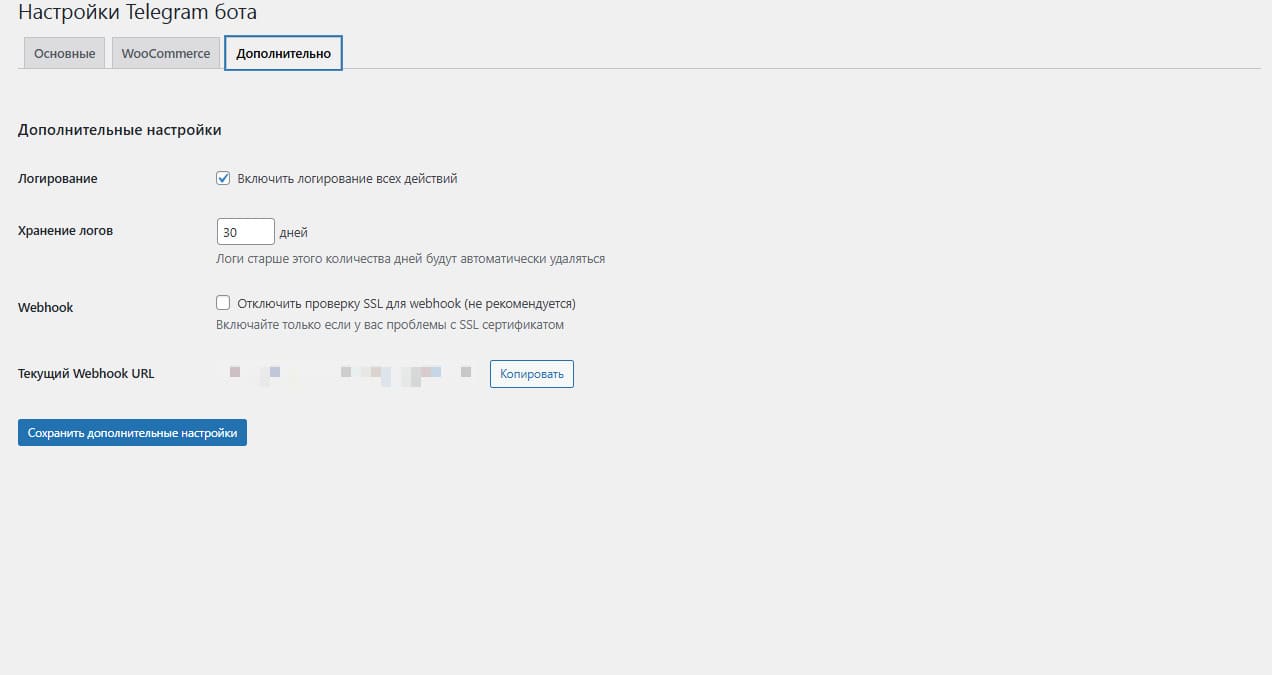1272x675 pixels.
Task: Click the 'Текущий Webhook URL' row label
Action: pyautogui.click(x=86, y=374)
